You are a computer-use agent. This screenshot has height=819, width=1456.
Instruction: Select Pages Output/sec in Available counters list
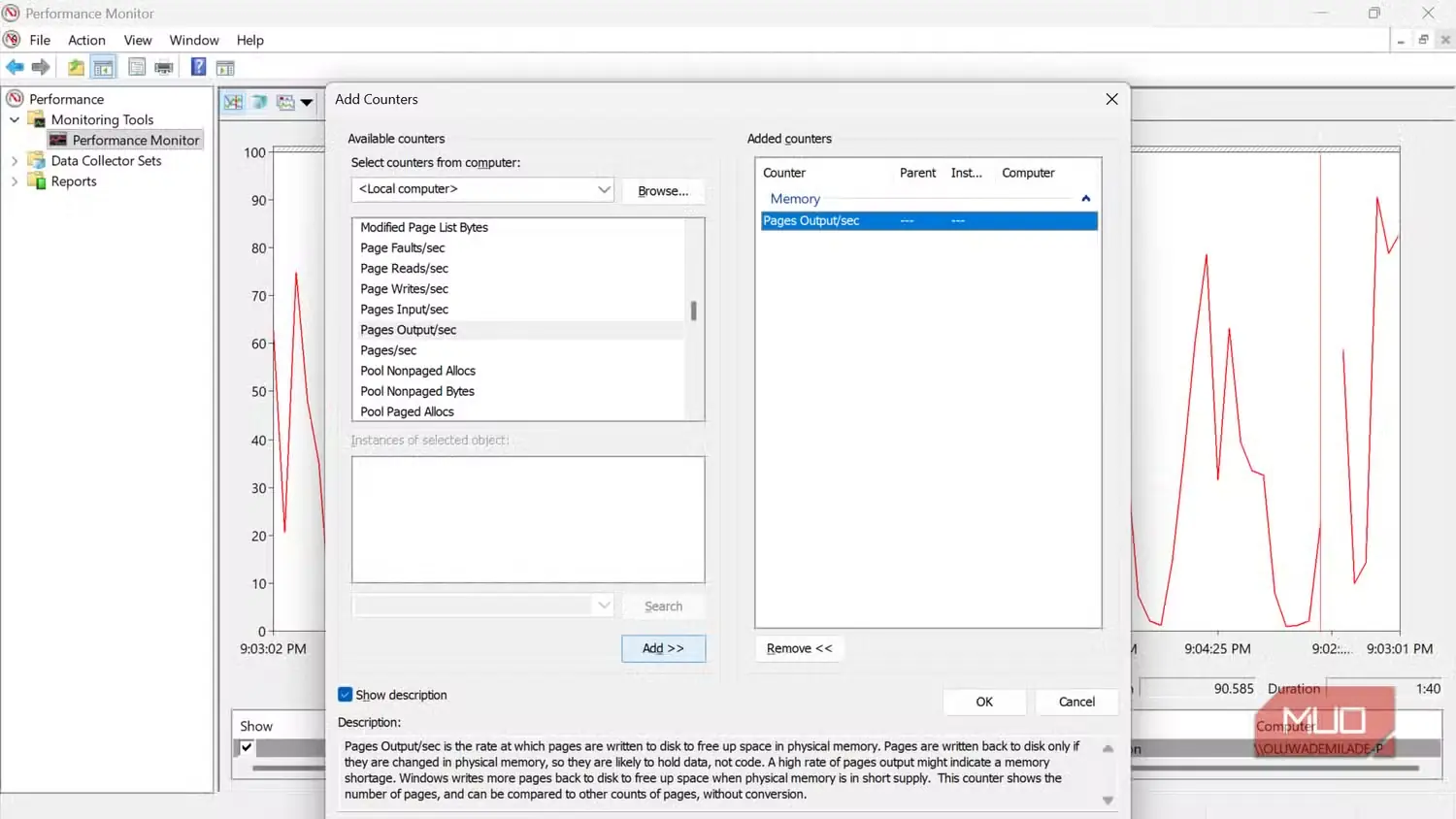[x=517, y=330]
